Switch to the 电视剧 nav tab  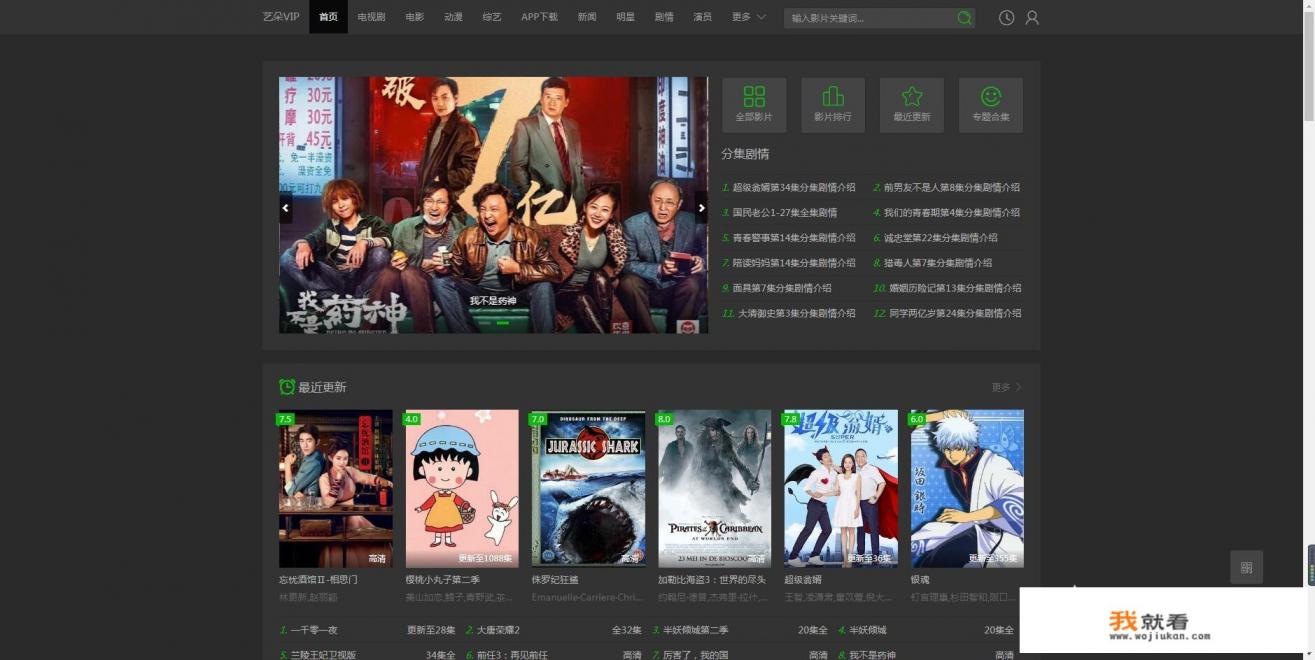click(369, 17)
